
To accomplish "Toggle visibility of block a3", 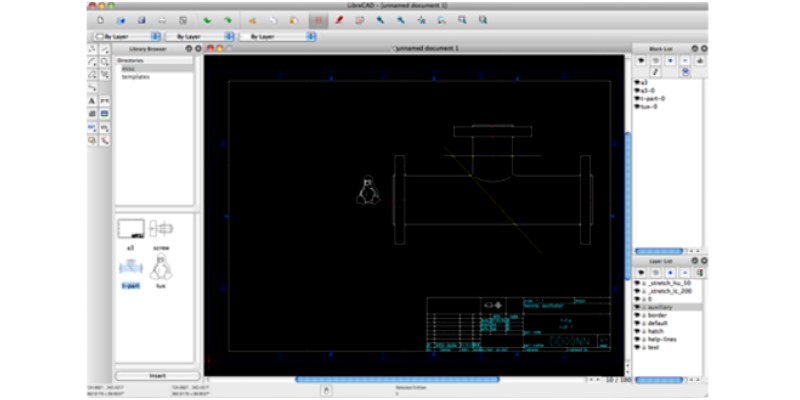I will click(x=637, y=82).
